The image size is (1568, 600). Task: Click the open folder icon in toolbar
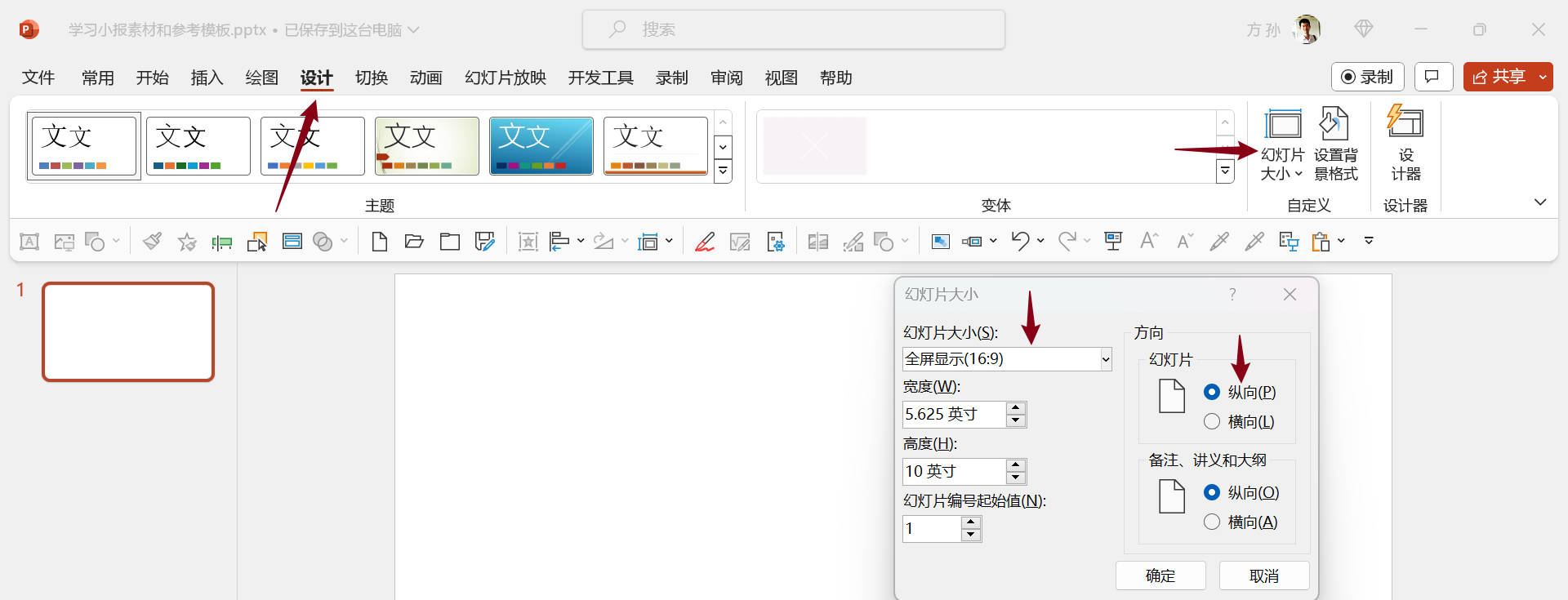[x=414, y=242]
